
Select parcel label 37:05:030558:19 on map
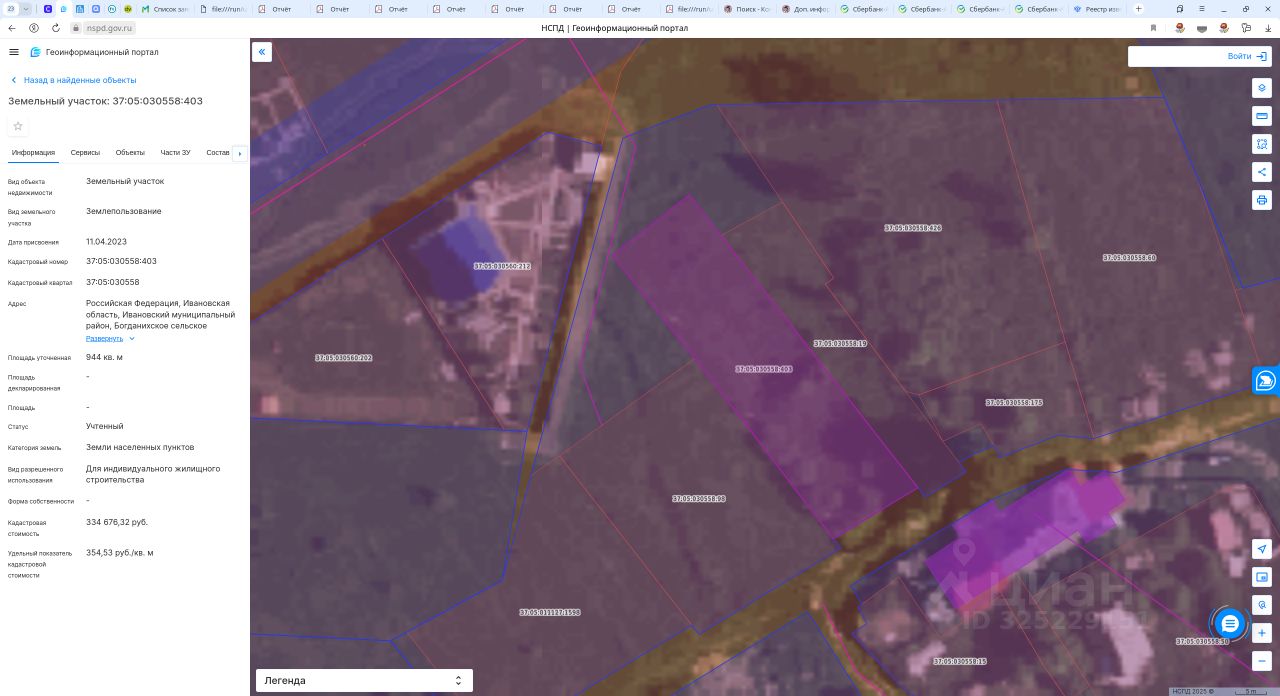tap(840, 343)
